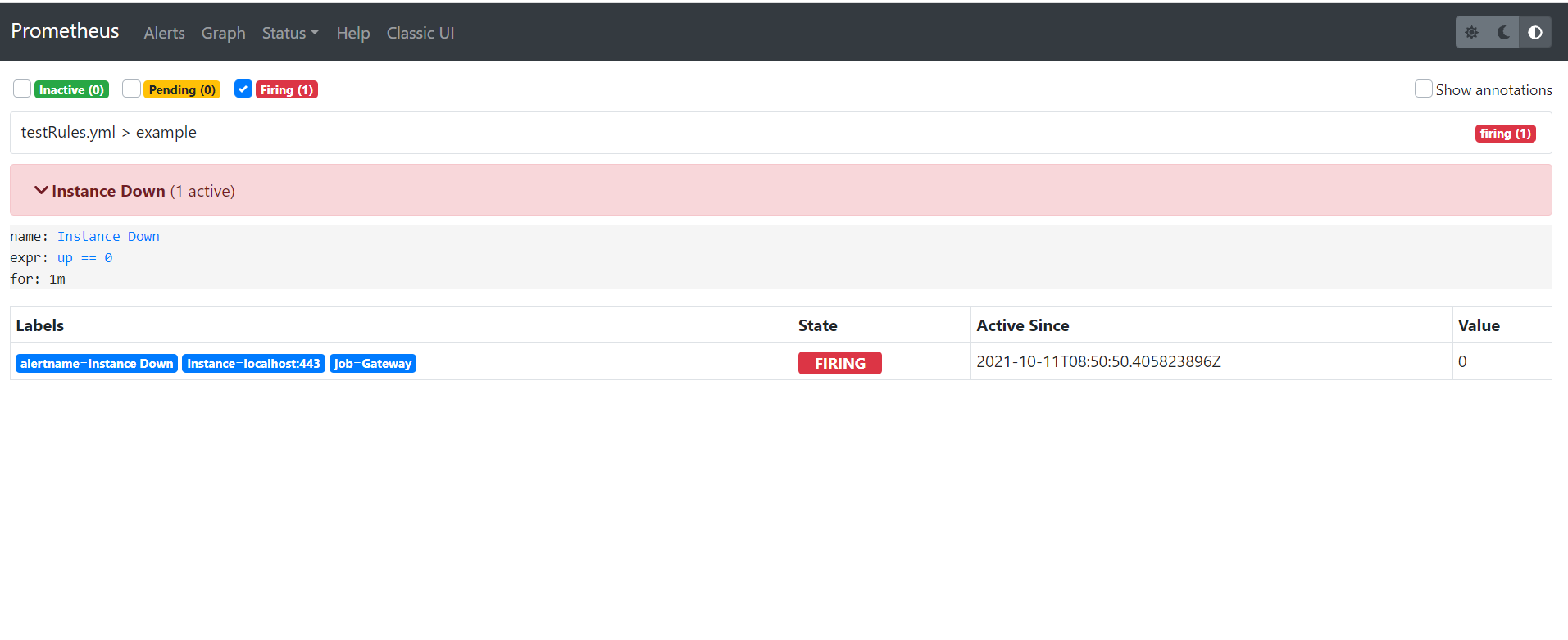Open the Help link
This screenshot has width=1568, height=640.
click(352, 33)
